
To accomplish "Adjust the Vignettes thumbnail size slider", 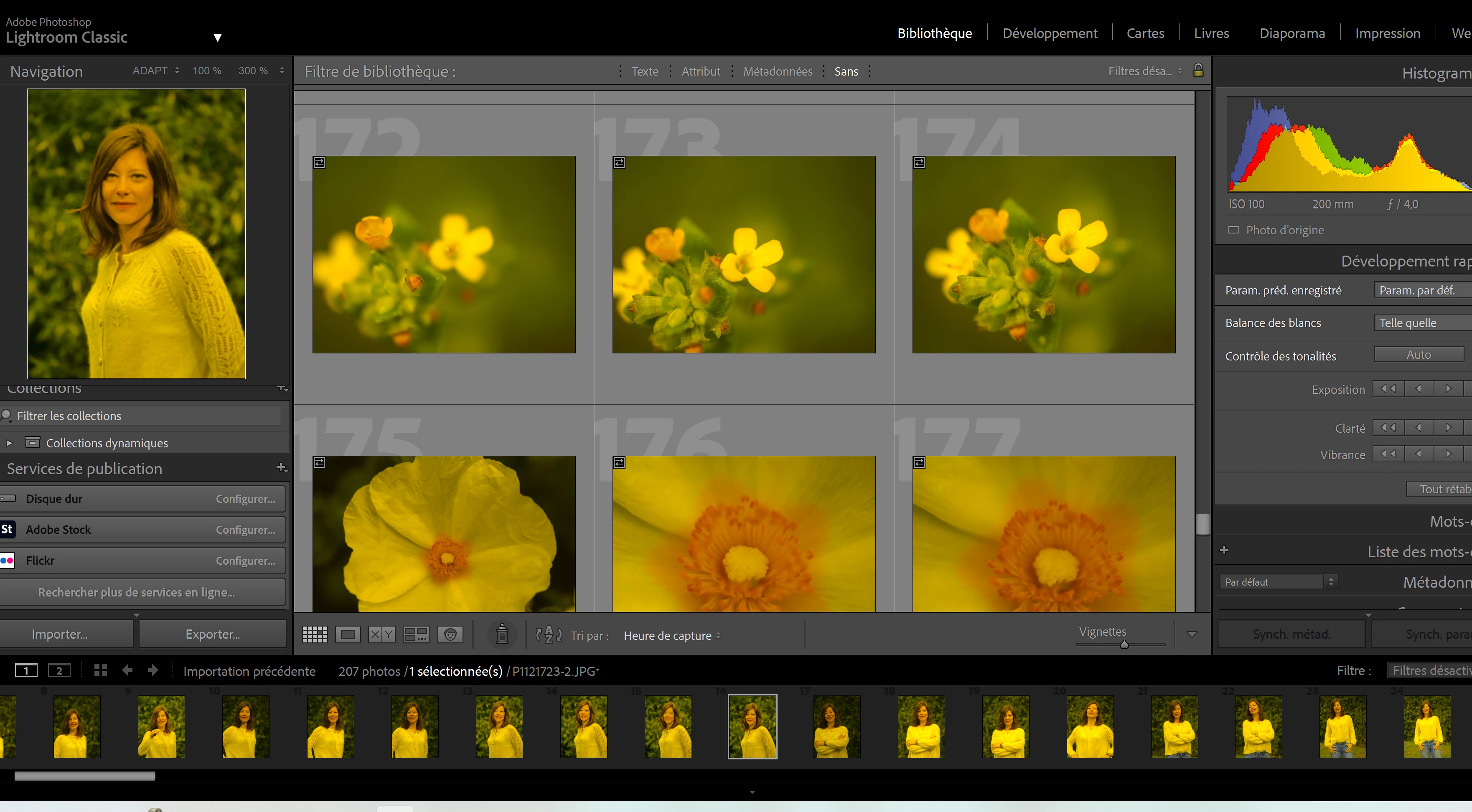I will click(x=1124, y=645).
